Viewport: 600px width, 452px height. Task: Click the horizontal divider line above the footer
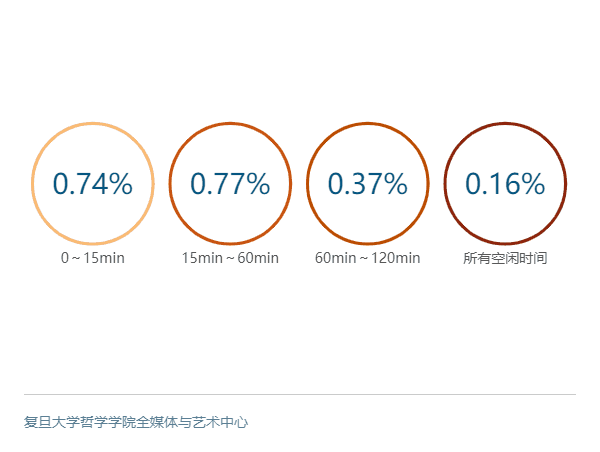300,394
